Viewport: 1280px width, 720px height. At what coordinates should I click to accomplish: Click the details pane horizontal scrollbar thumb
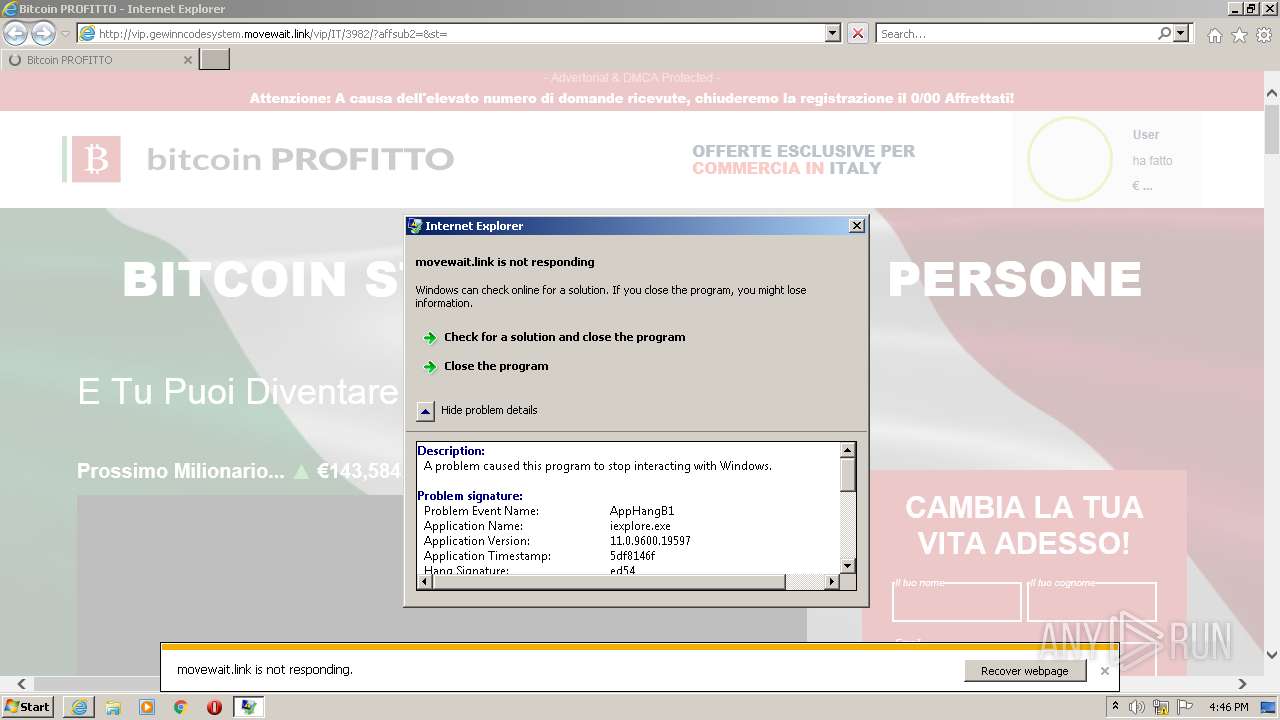coord(609,582)
